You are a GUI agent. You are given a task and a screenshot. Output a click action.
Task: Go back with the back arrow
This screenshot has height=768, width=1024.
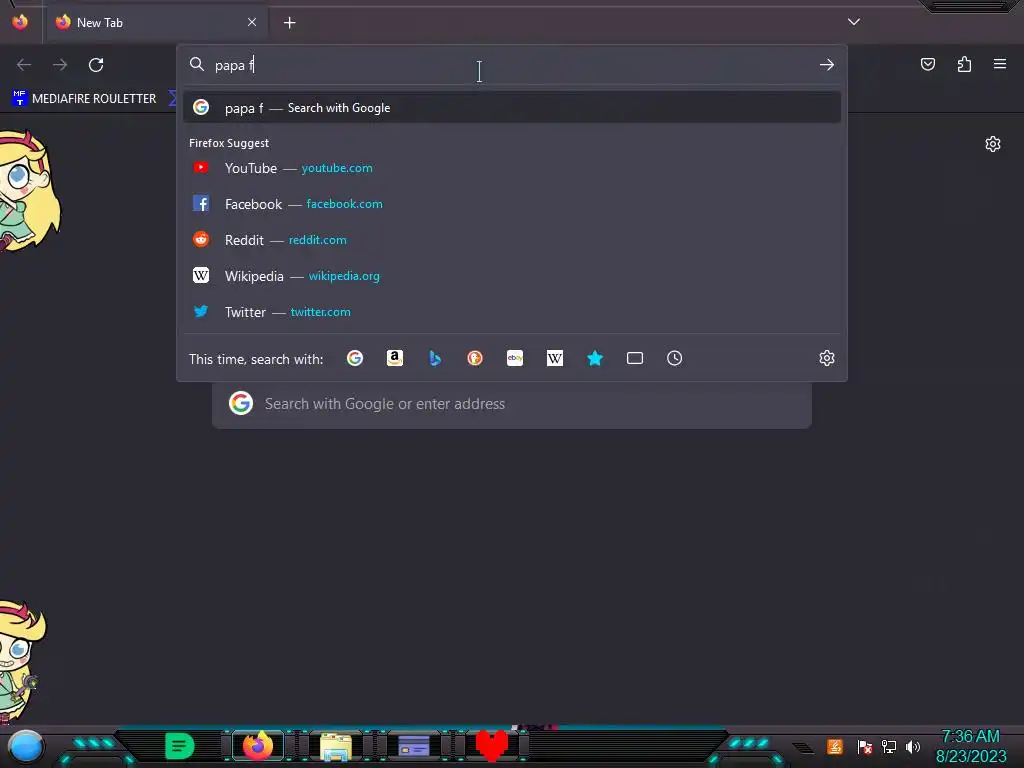point(24,65)
